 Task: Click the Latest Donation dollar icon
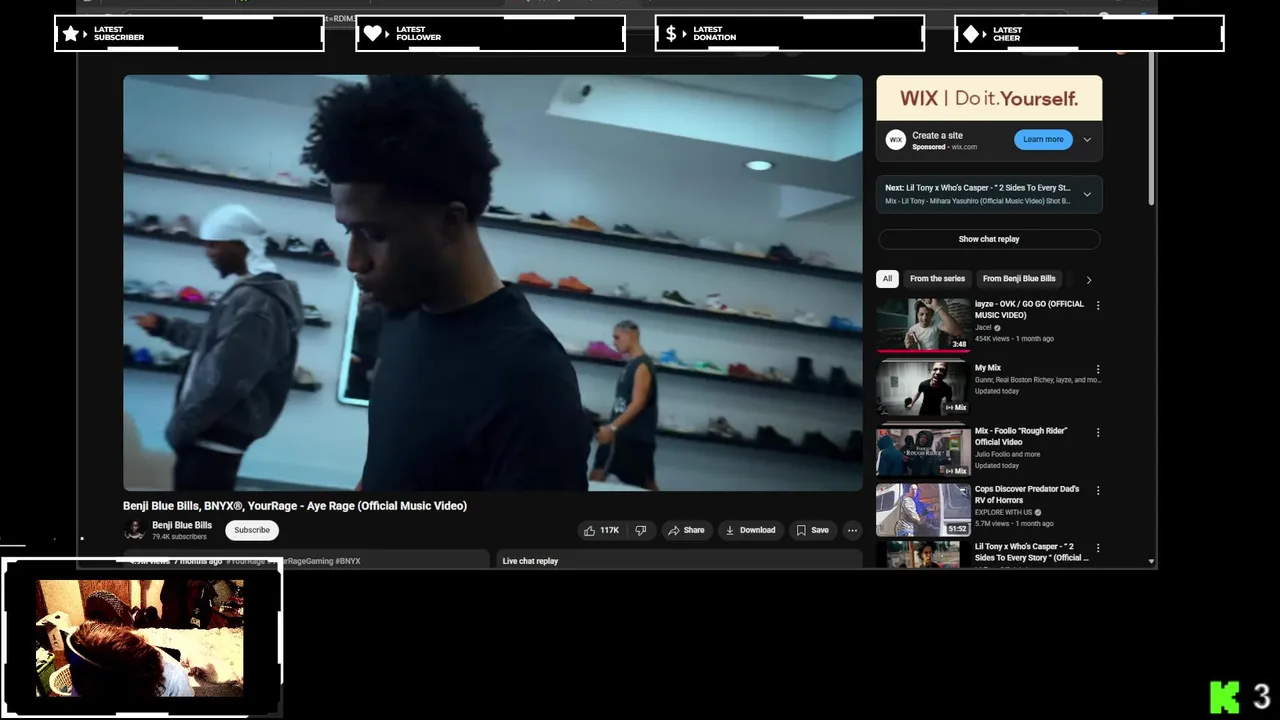click(672, 33)
